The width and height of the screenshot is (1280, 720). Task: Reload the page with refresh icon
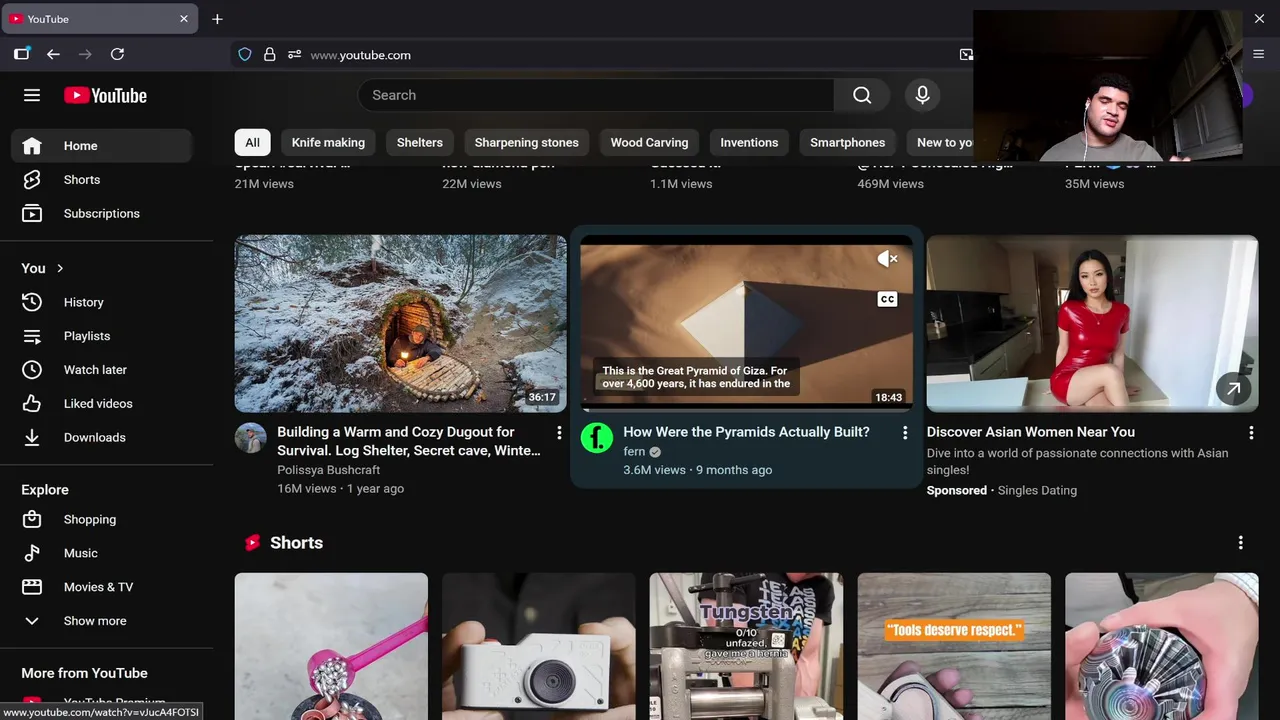[117, 54]
